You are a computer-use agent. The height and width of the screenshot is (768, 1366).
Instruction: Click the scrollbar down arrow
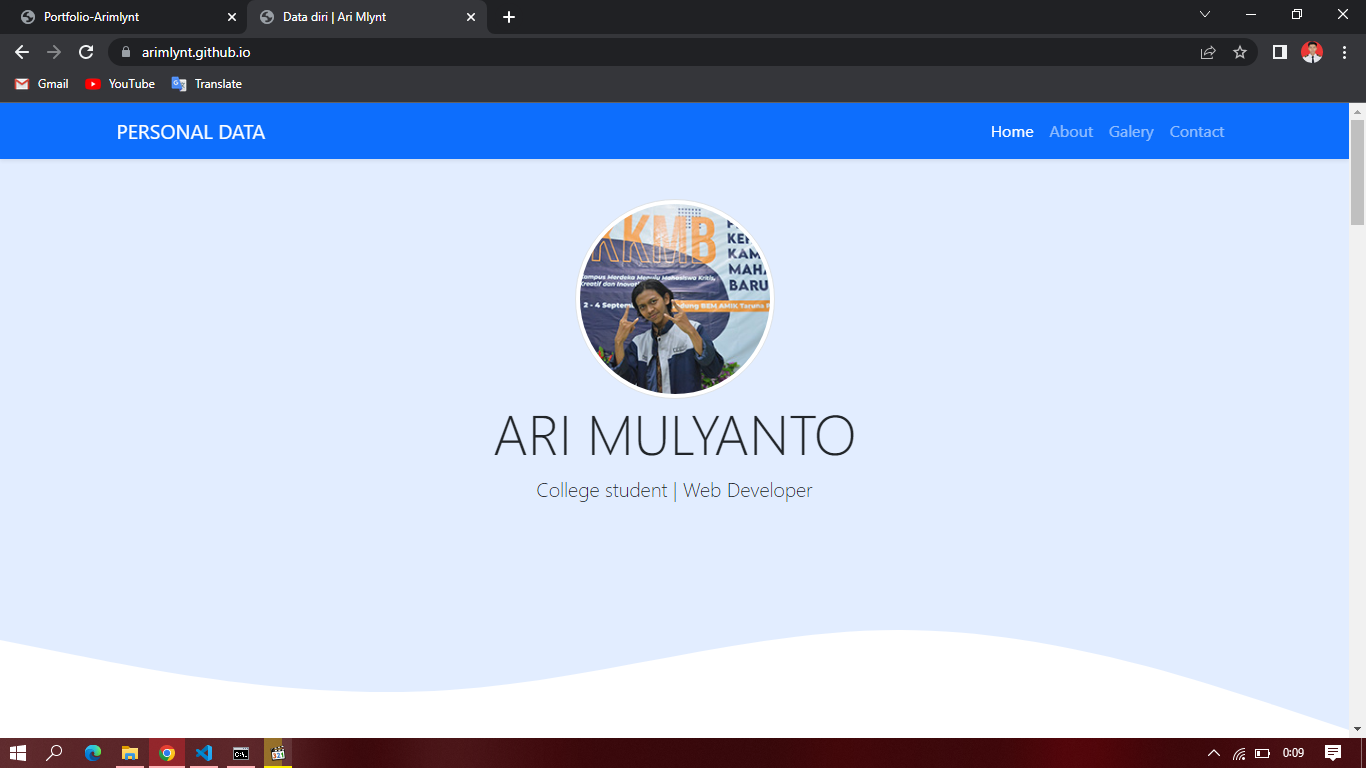(x=1357, y=729)
